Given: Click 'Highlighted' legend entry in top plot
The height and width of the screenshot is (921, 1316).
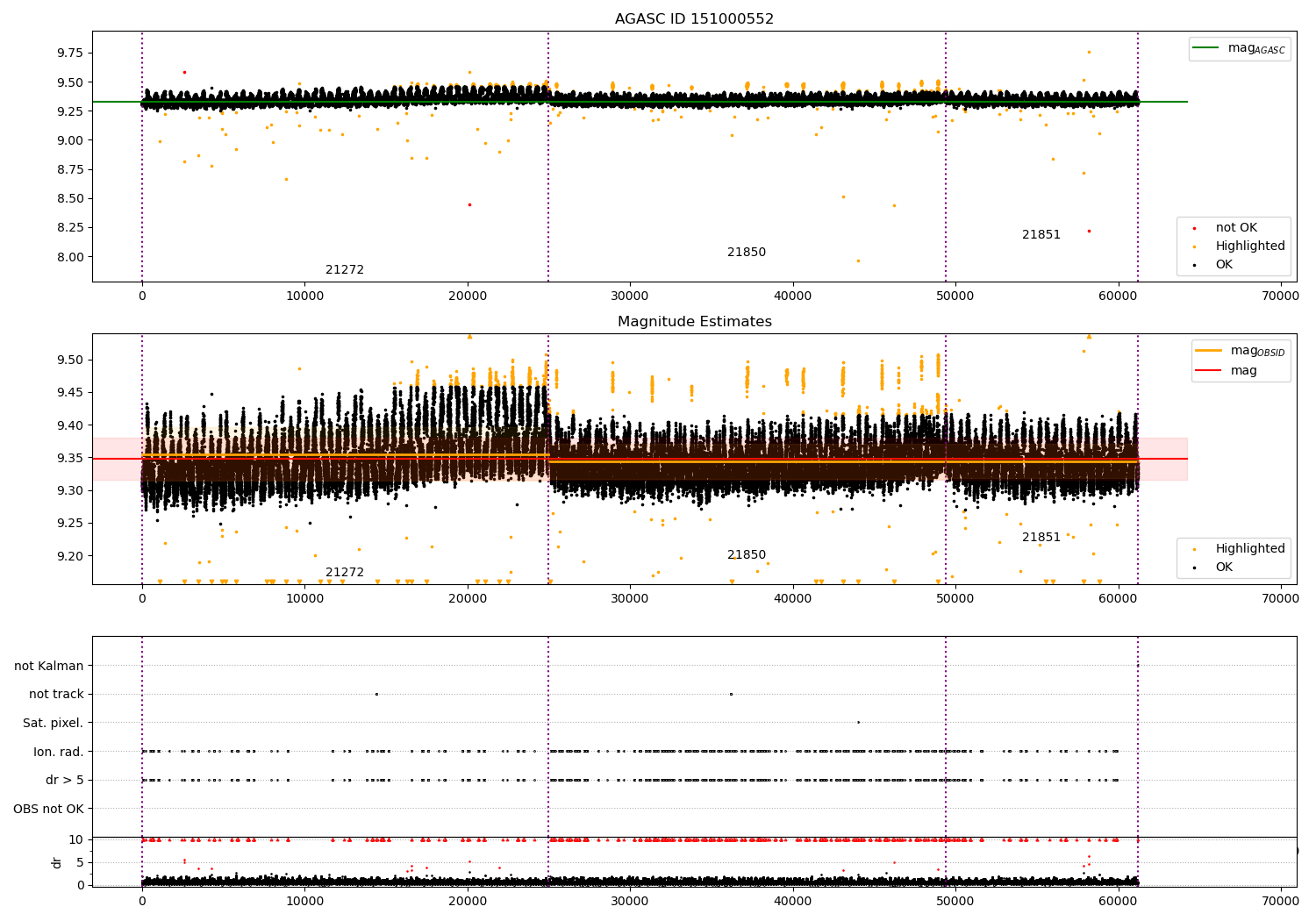Looking at the screenshot, I should coord(1249,246).
